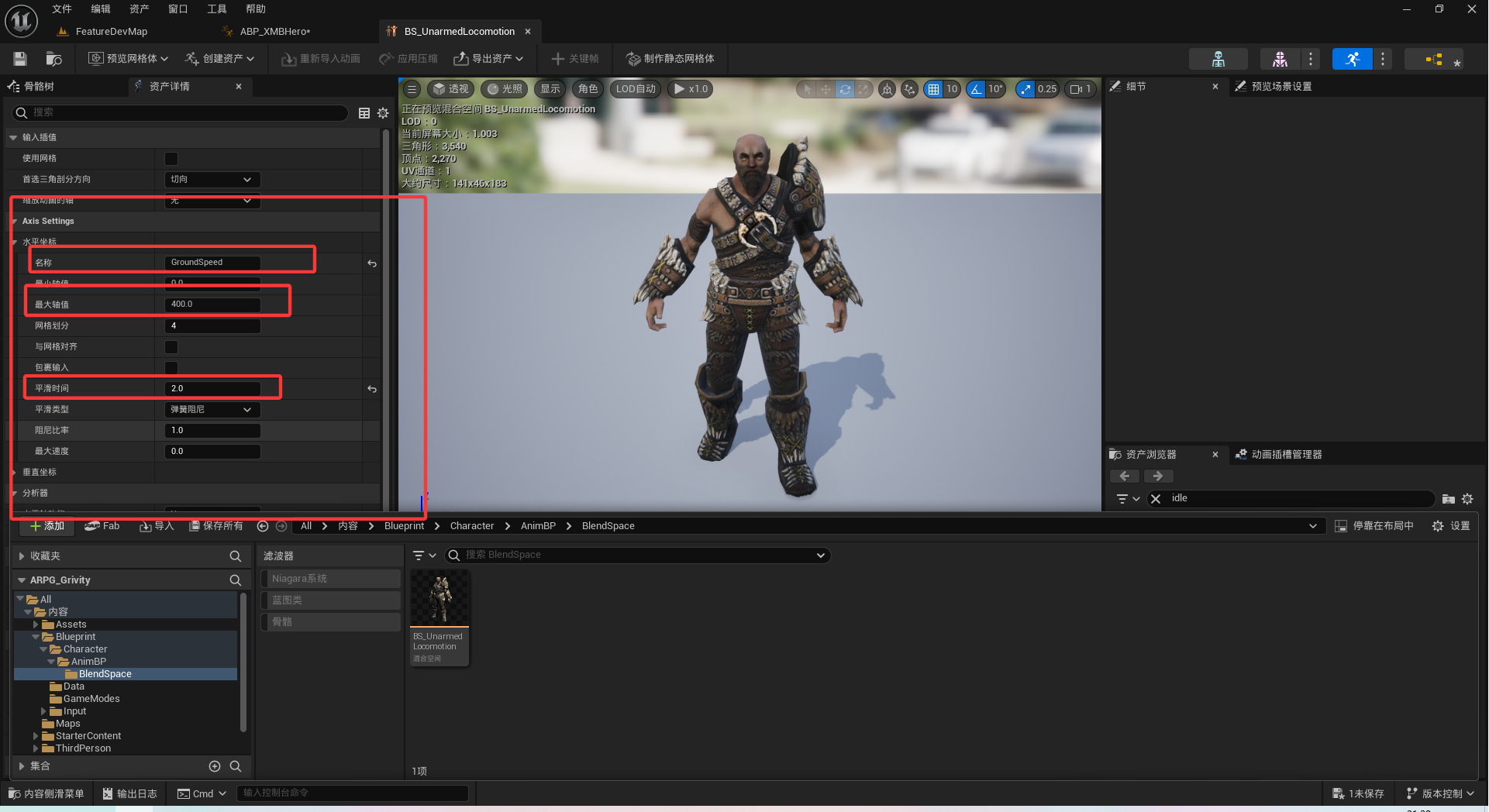Open details panel view settings gear
Image resolution: width=1489 pixels, height=812 pixels.
[x=383, y=113]
